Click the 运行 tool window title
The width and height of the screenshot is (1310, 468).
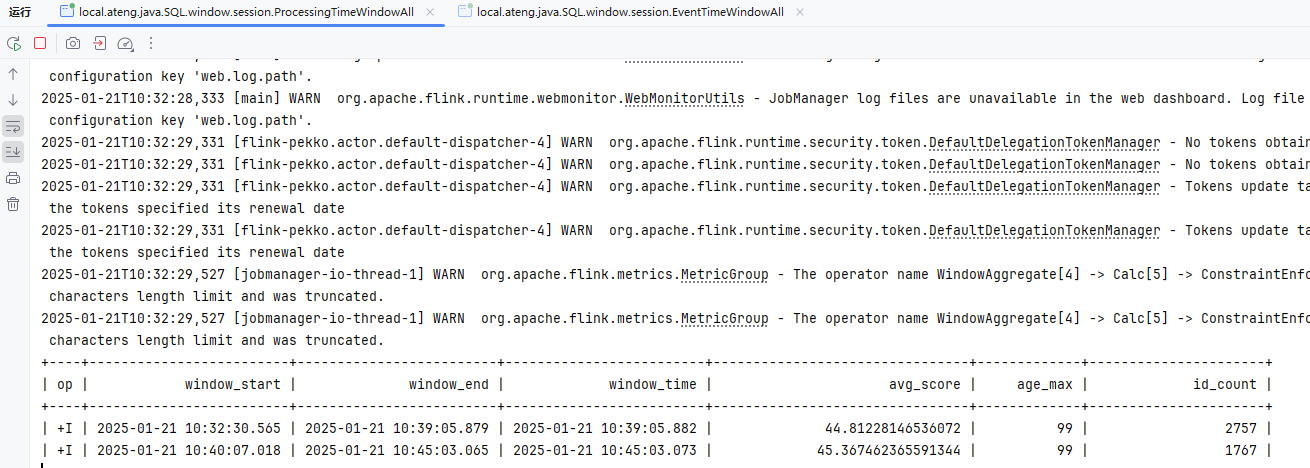click(x=20, y=12)
